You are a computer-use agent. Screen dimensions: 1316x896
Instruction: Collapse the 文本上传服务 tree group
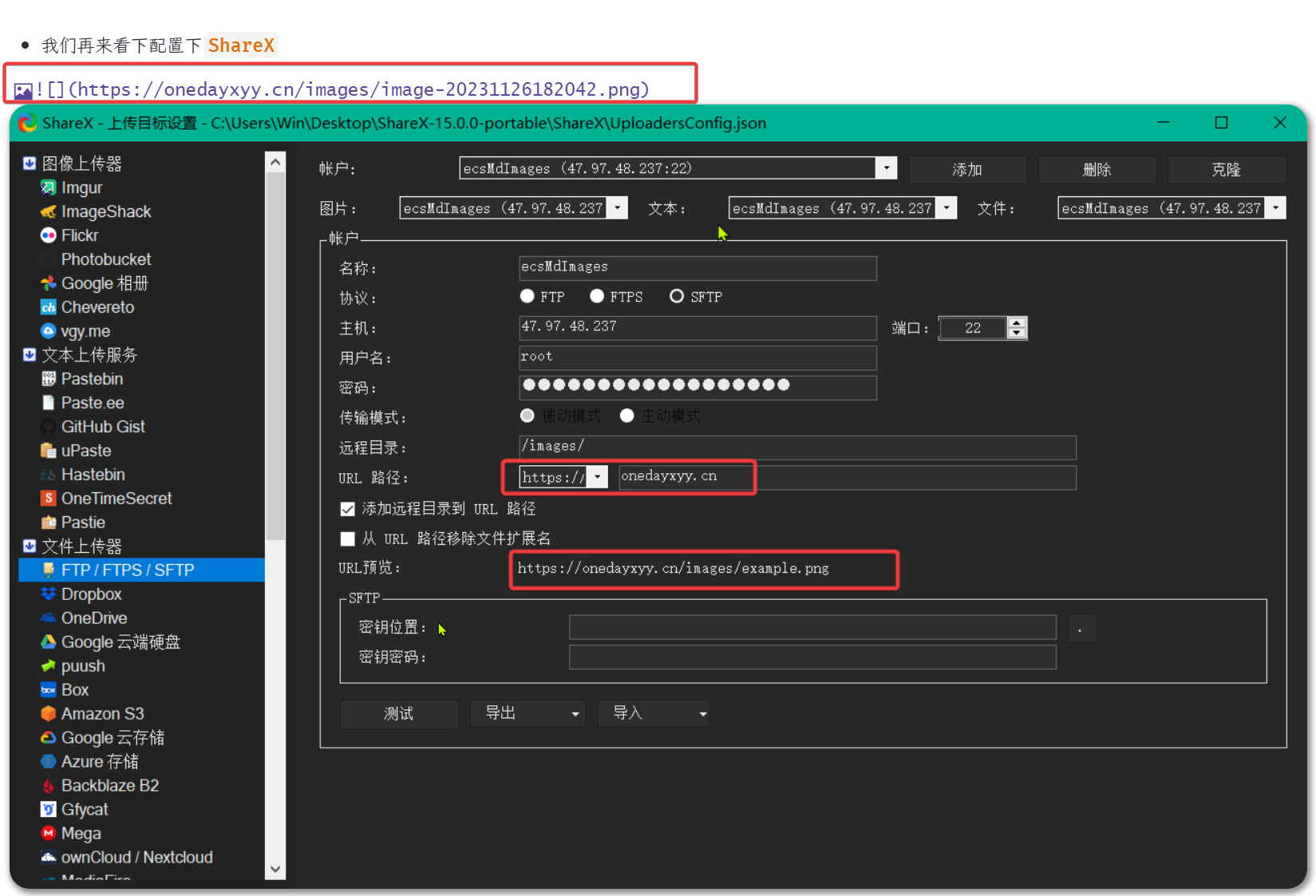(30, 355)
